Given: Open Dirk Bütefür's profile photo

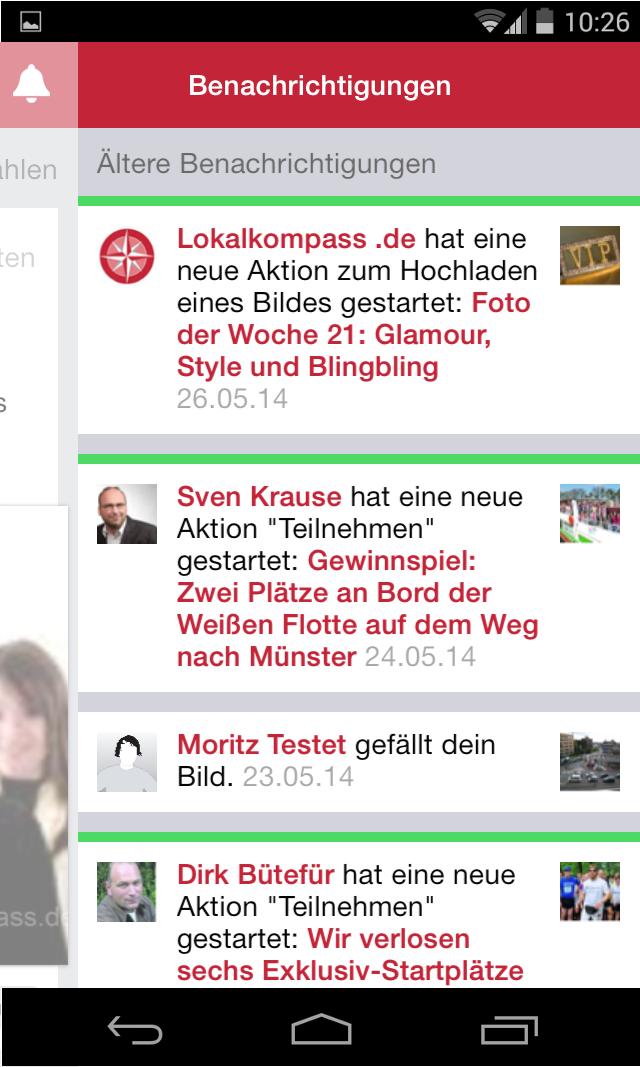Looking at the screenshot, I should click(127, 891).
